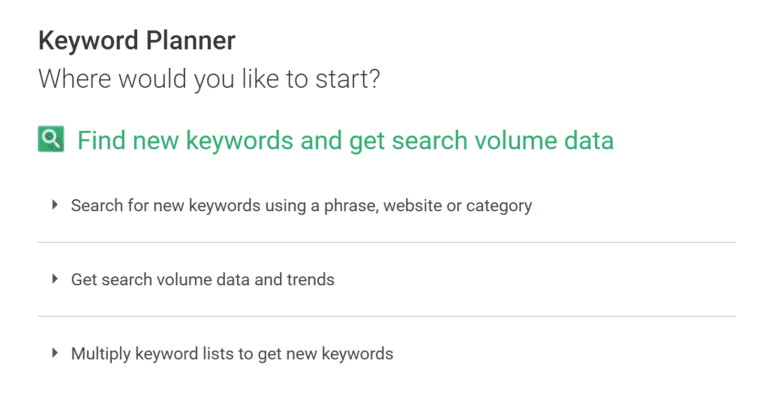768x412 pixels.
Task: Click the green magnifying glass search icon
Action: click(51, 139)
